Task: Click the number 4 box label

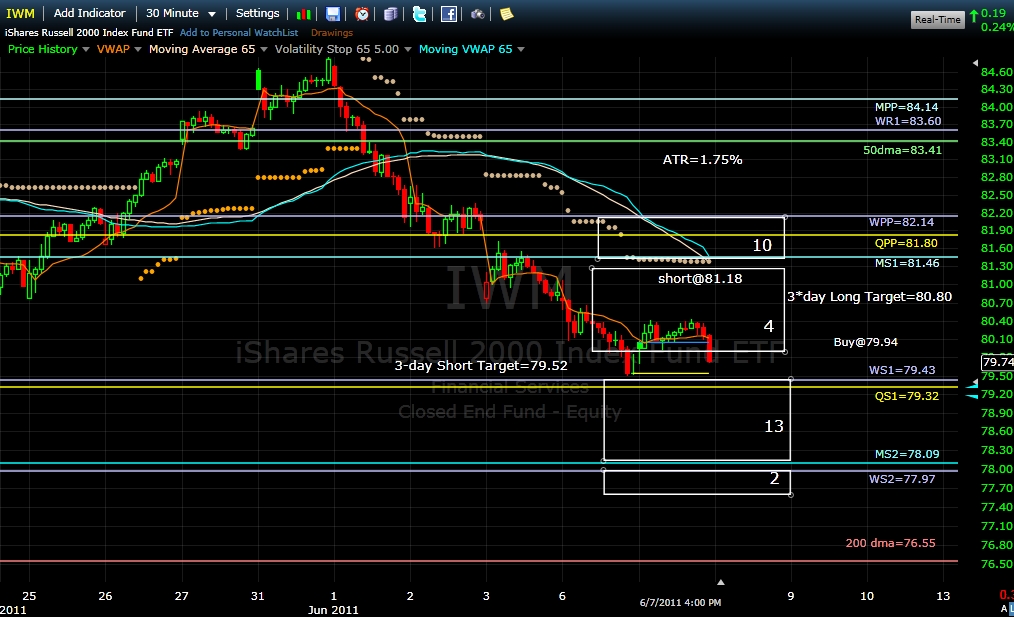Action: tap(768, 326)
